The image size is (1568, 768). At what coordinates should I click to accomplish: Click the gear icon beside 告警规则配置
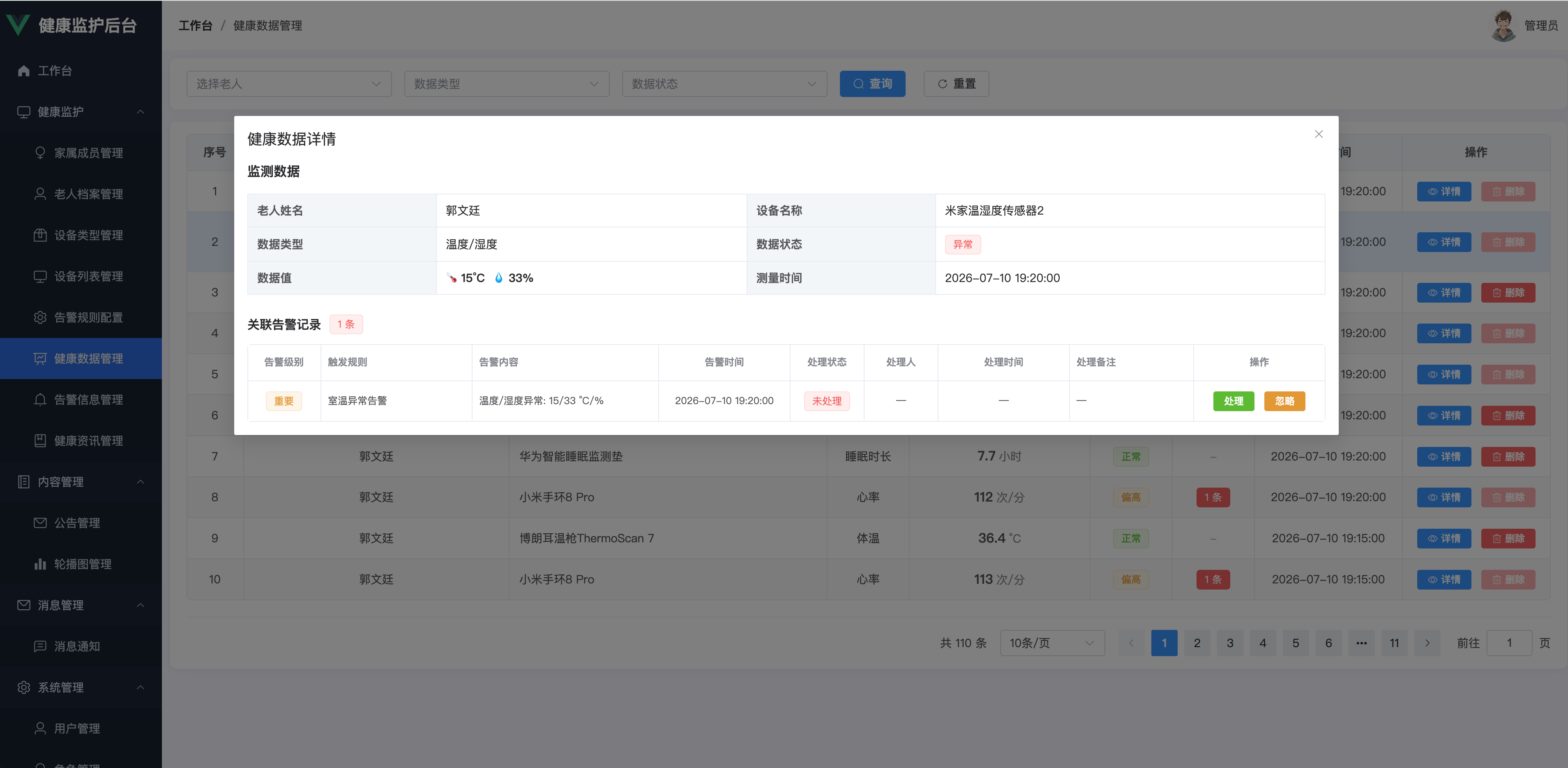coord(40,317)
